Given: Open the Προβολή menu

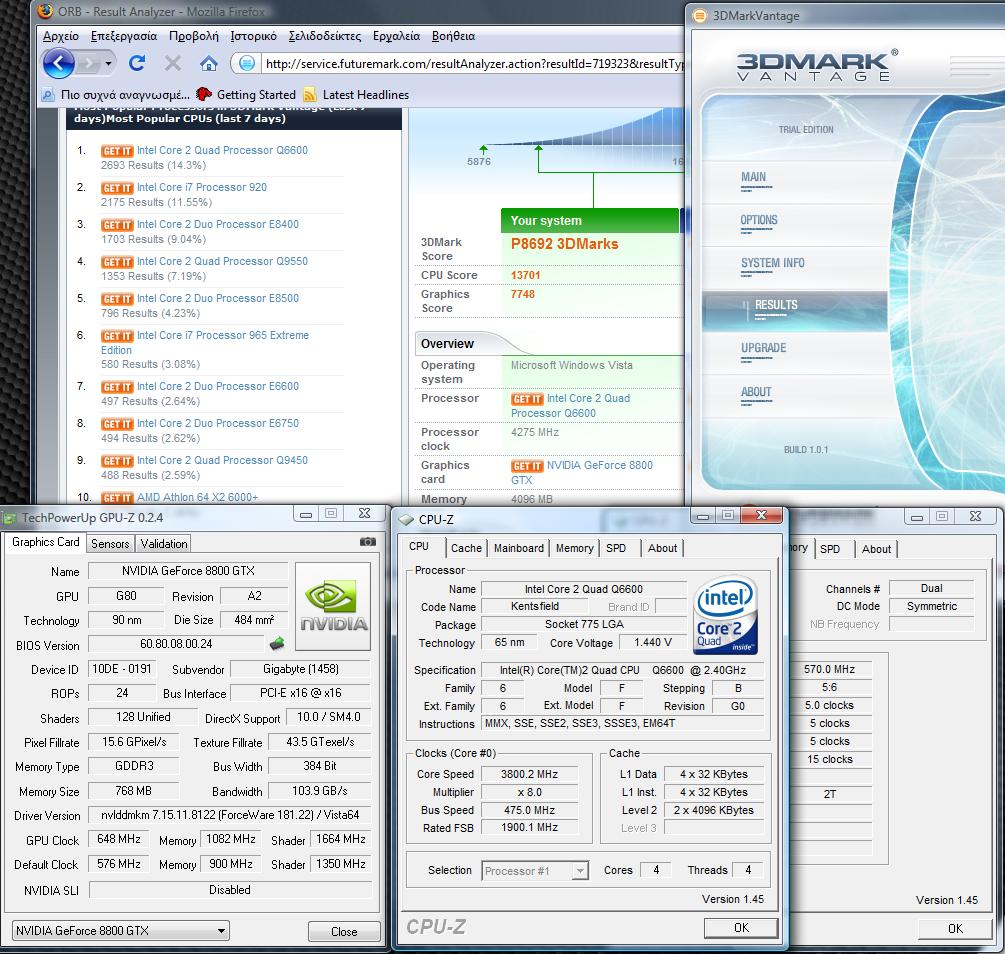Looking at the screenshot, I should tap(194, 36).
